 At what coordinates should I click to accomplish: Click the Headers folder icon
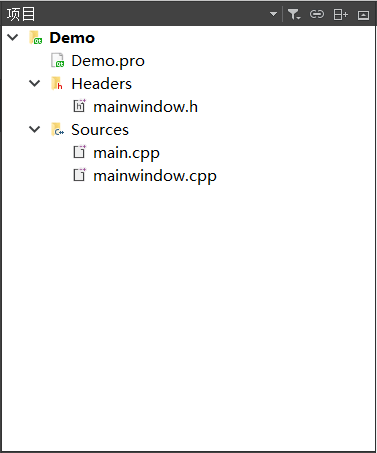pyautogui.click(x=57, y=83)
